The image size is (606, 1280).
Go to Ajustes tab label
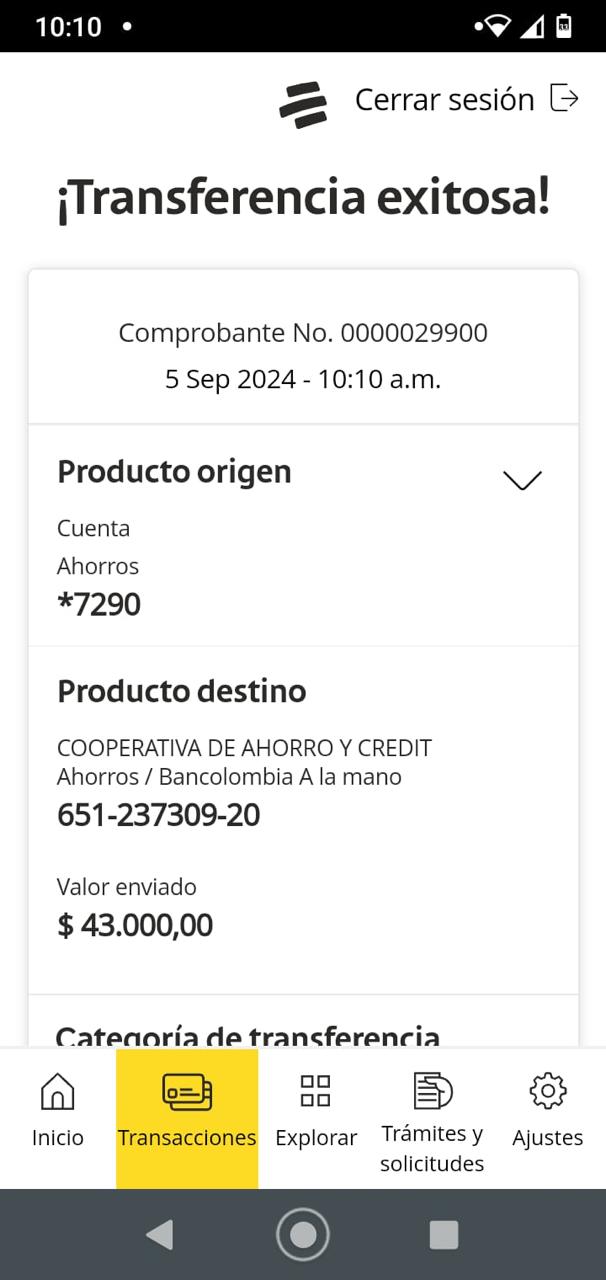click(x=548, y=1138)
